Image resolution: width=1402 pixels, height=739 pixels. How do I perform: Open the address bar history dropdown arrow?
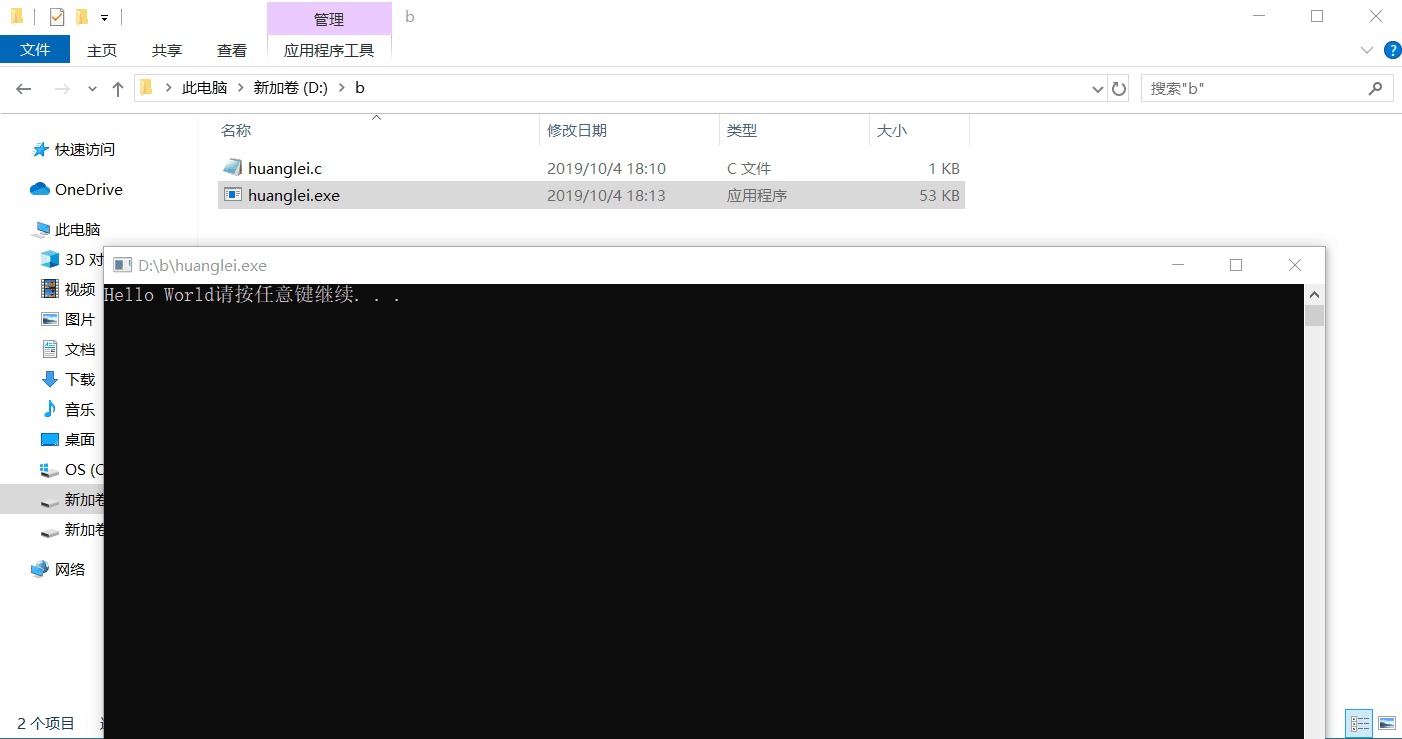tap(1098, 89)
